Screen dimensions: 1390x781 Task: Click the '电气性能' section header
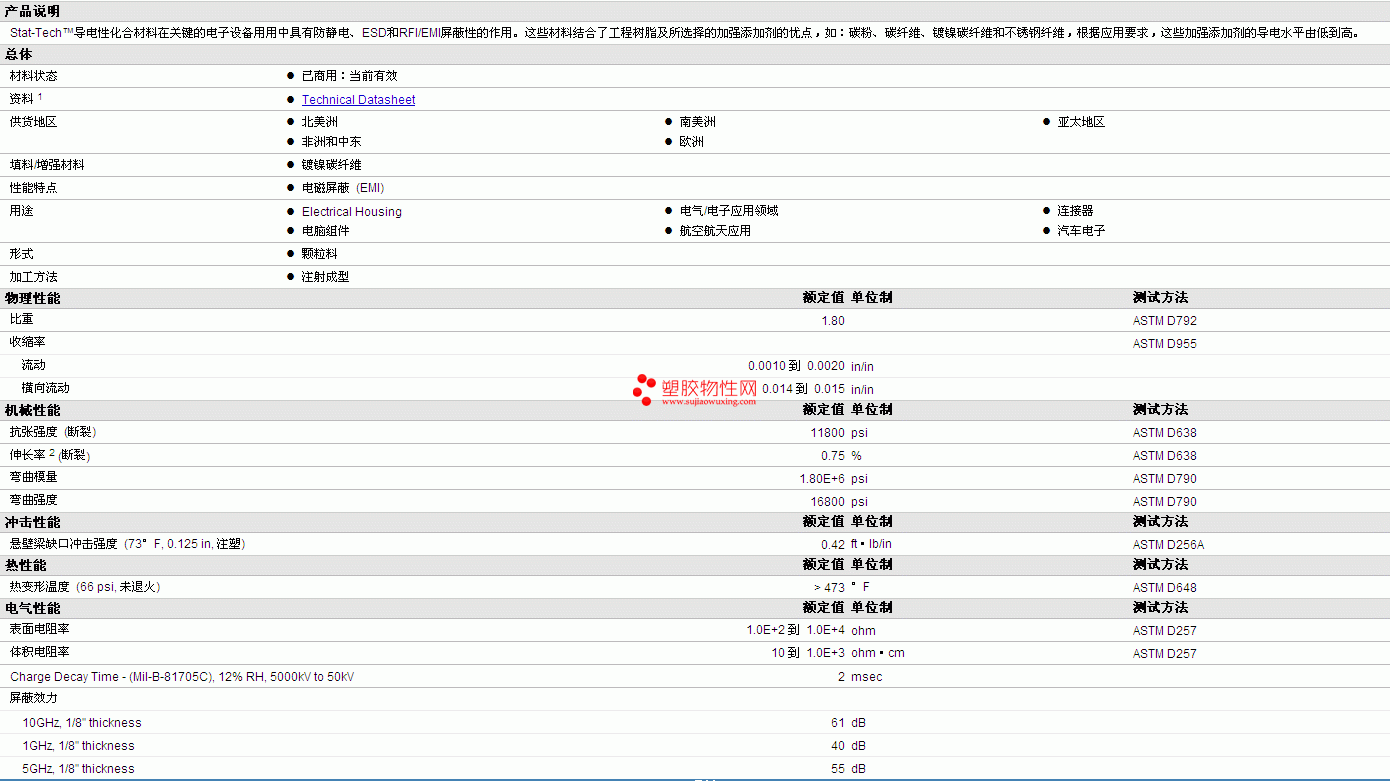tap(32, 608)
